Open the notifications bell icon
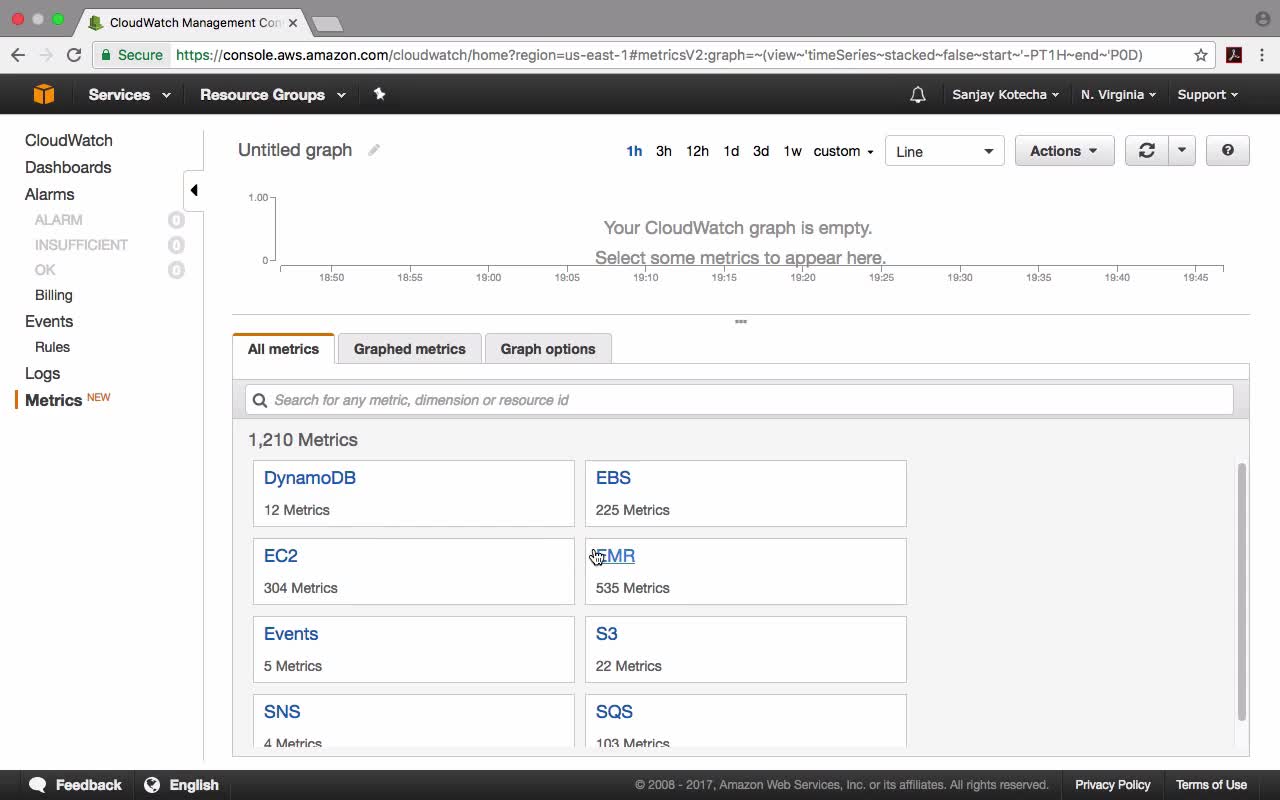The image size is (1280, 800). point(917,95)
